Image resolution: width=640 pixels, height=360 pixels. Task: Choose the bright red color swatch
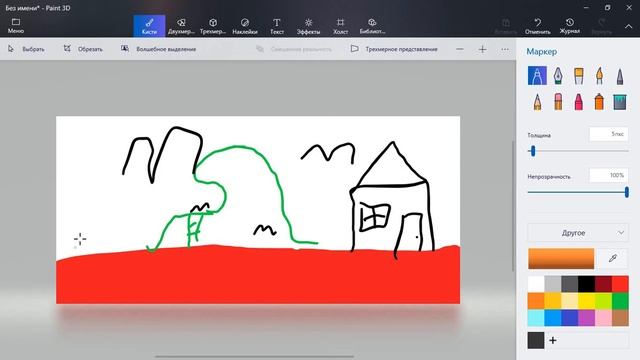620,284
